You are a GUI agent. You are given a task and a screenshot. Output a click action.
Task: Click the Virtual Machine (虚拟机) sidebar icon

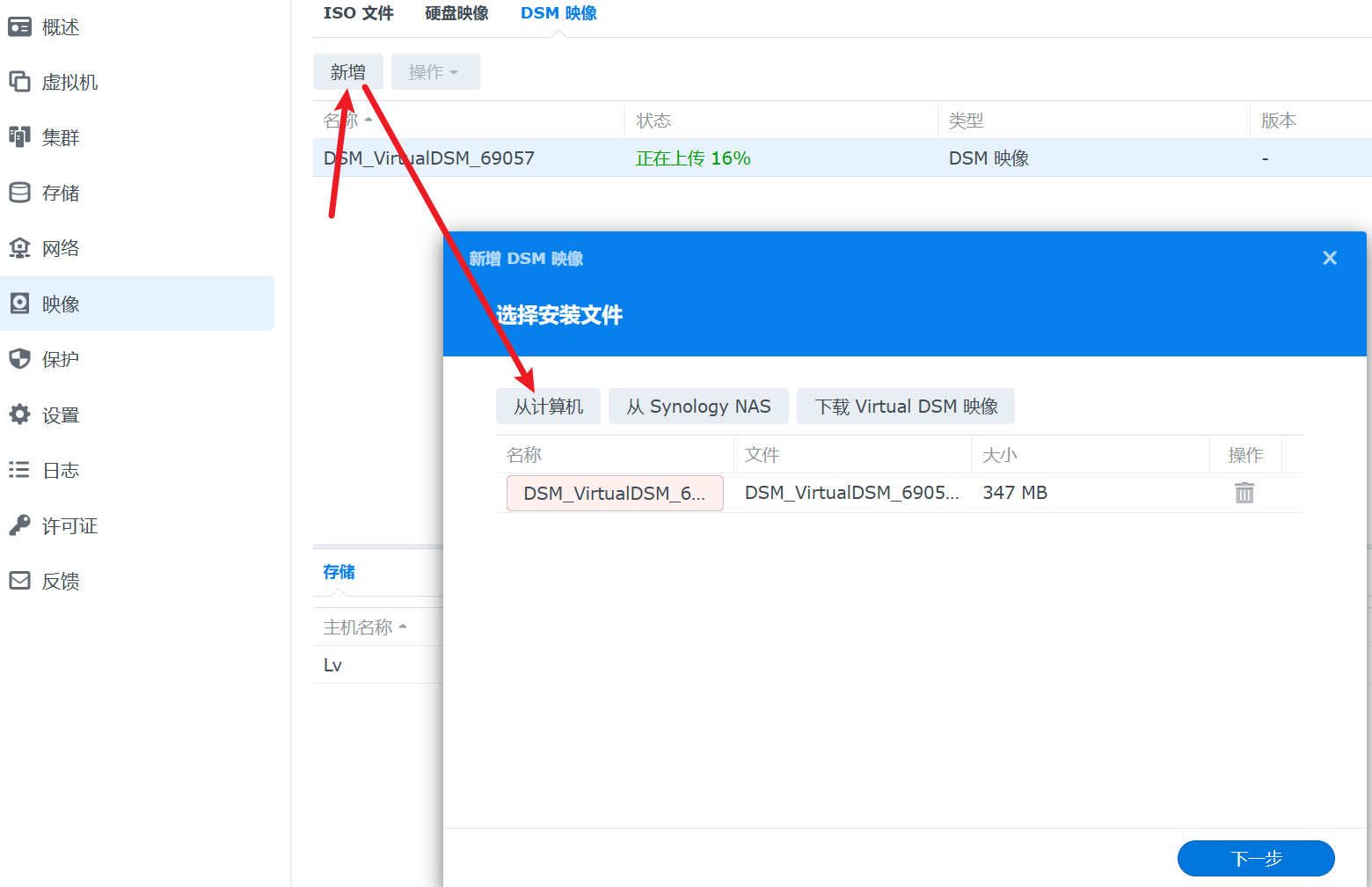coord(19,82)
